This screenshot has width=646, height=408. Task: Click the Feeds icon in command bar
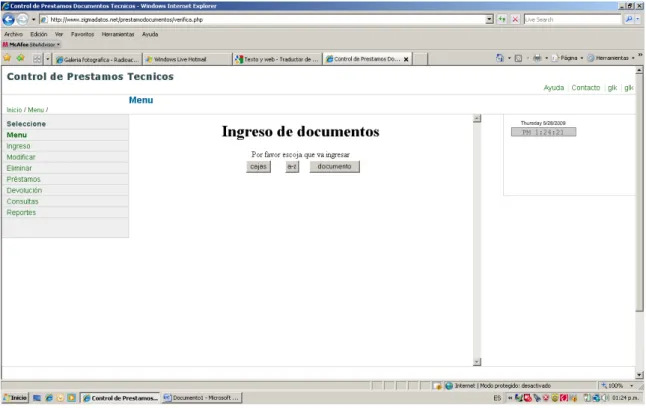pyautogui.click(x=518, y=58)
